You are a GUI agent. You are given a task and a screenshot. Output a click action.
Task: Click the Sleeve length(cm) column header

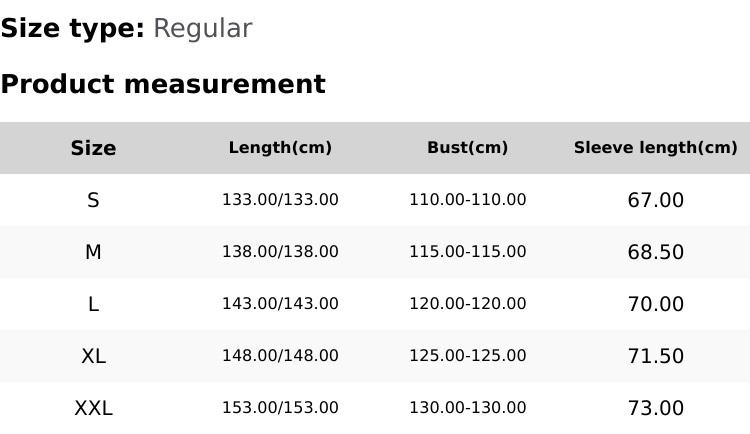(655, 148)
